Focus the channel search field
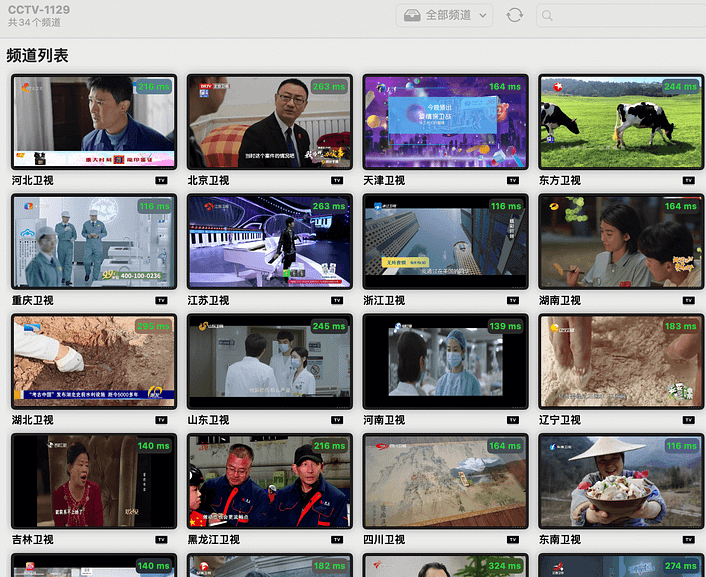 coord(621,16)
